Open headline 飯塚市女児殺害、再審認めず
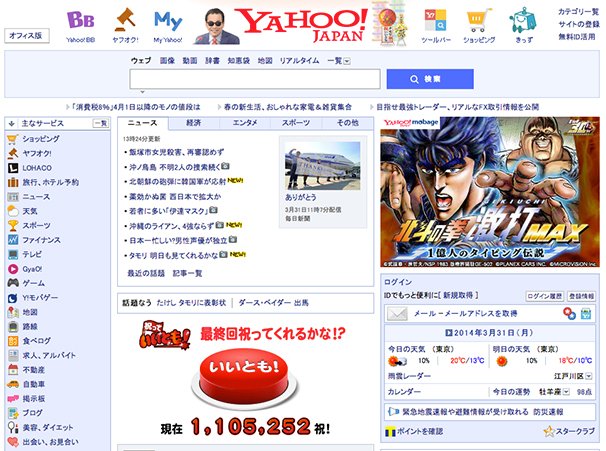The width and height of the screenshot is (606, 451). [x=176, y=152]
